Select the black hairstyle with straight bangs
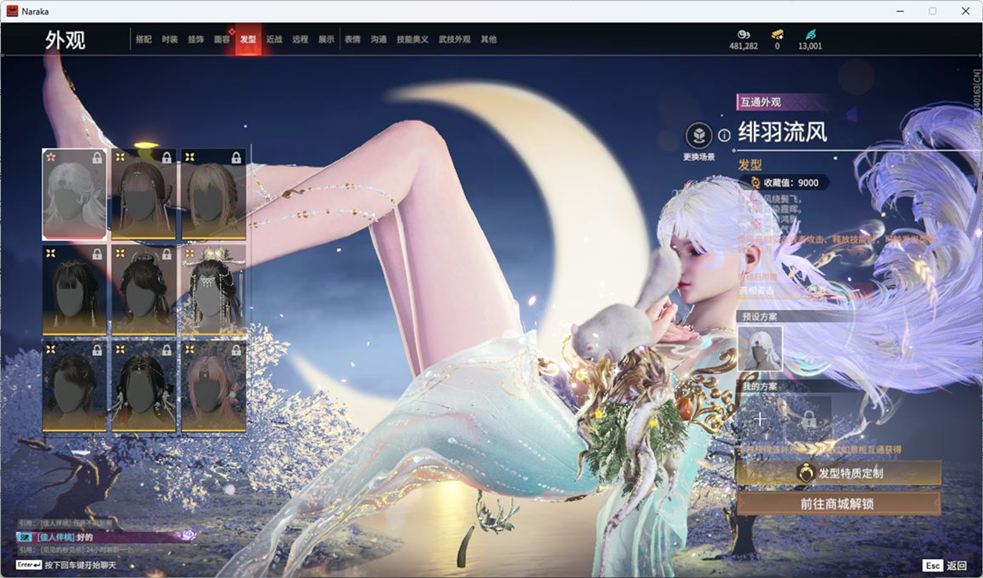The width and height of the screenshot is (983, 578). pyautogui.click(x=75, y=290)
